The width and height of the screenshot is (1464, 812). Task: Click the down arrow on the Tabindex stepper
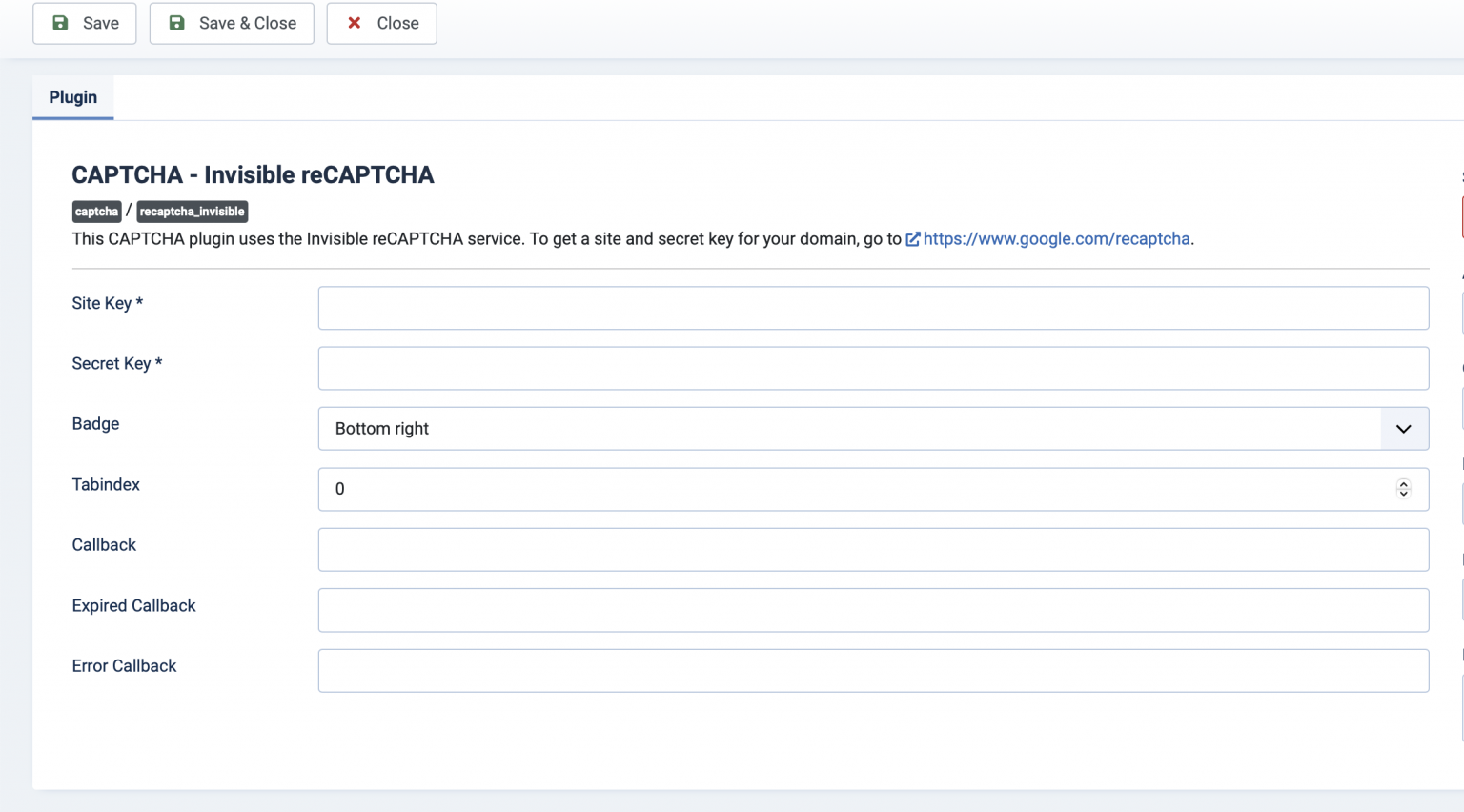click(1403, 494)
